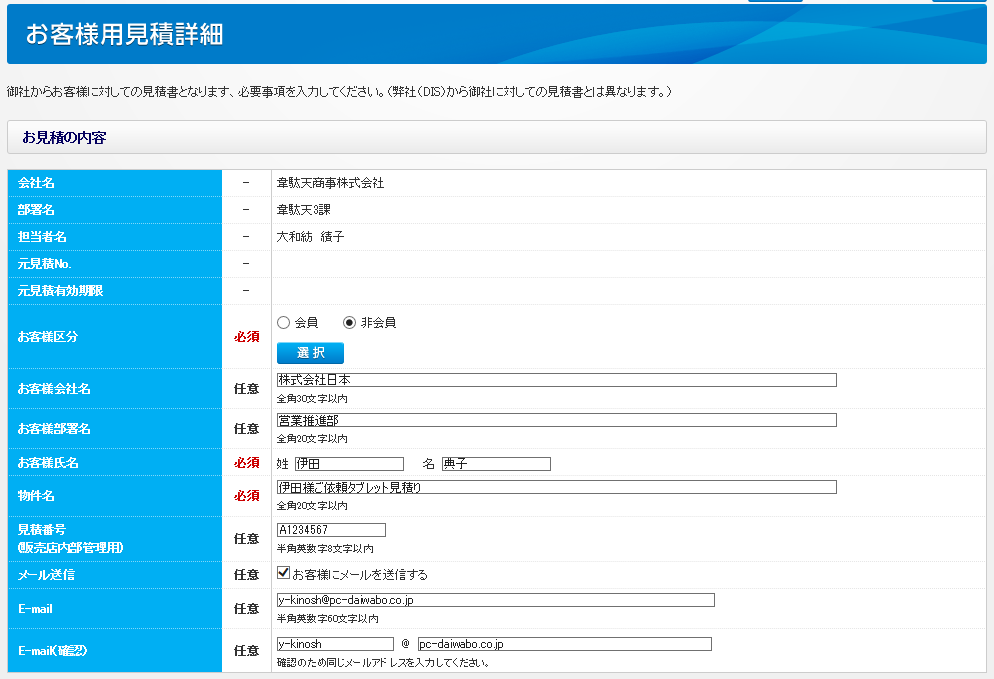994x679 pixels.
Task: Click the quote number field showing A1234567
Action: pos(330,529)
